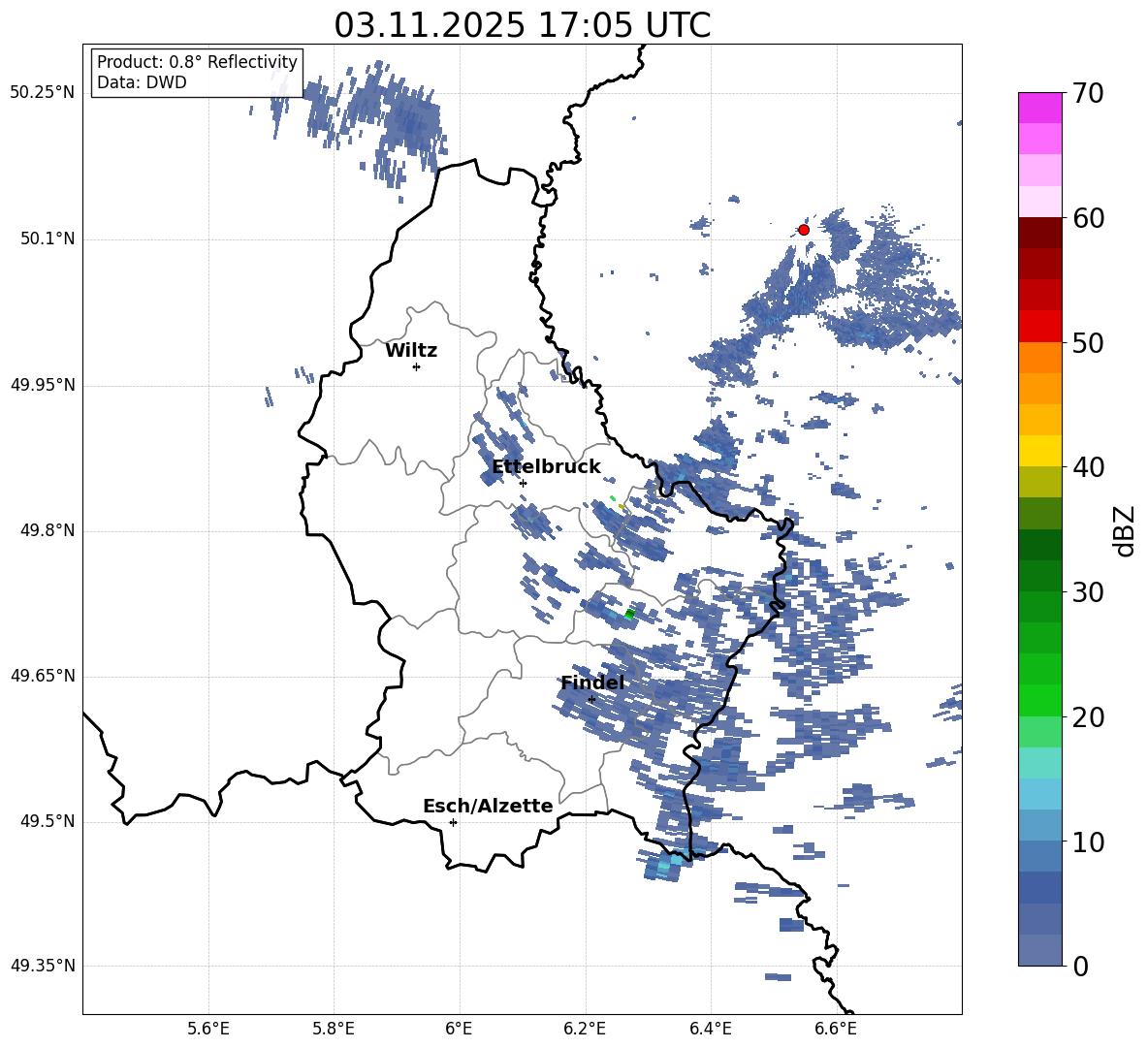Click the latitude label 50.25°N
The image size is (1148, 1048).
click(x=43, y=93)
